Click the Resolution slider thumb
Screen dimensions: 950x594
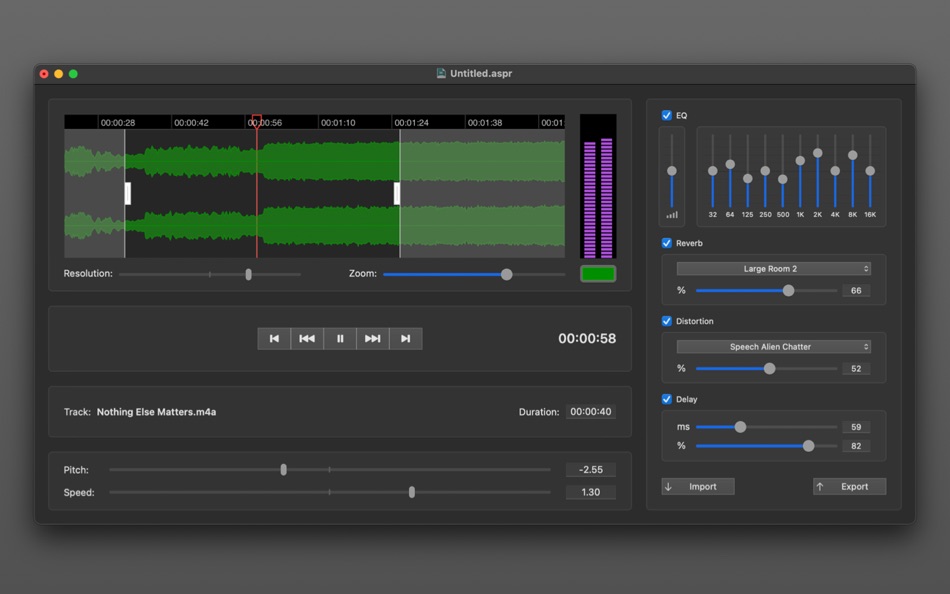click(x=248, y=275)
